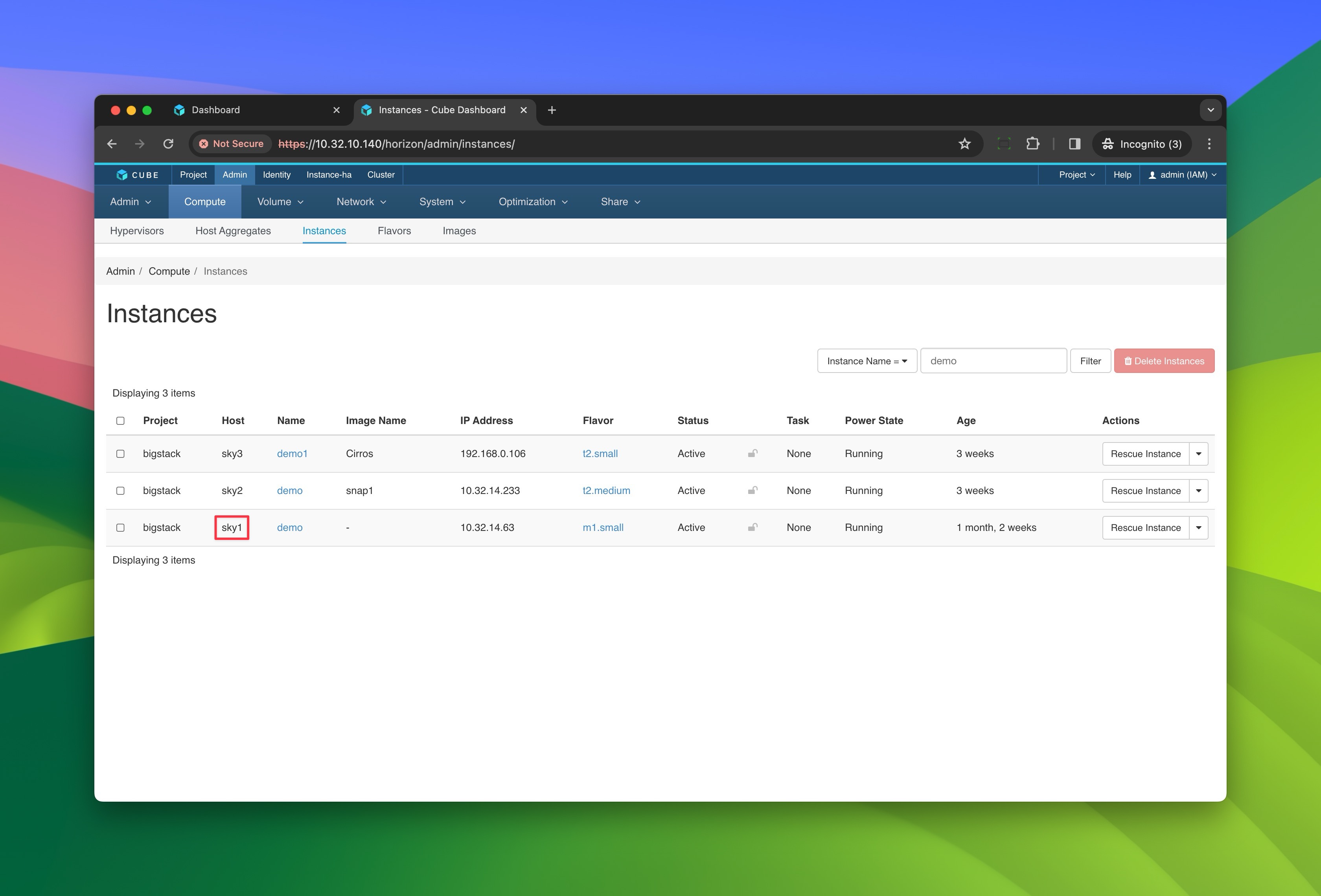This screenshot has width=1321, height=896.
Task: Click the lock icon in the sky2 row
Action: (x=752, y=490)
